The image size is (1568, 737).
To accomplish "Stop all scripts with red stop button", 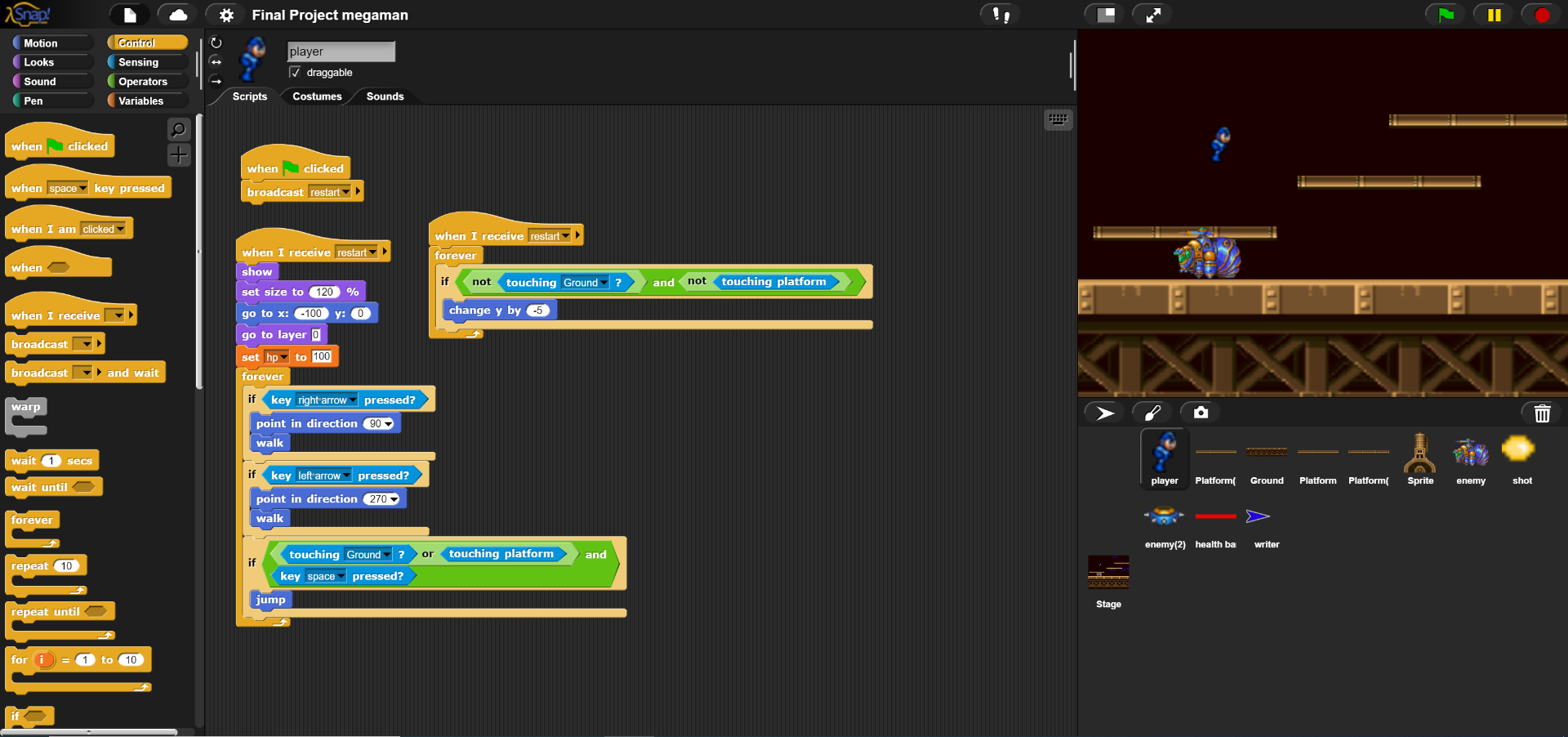I will 1542,15.
